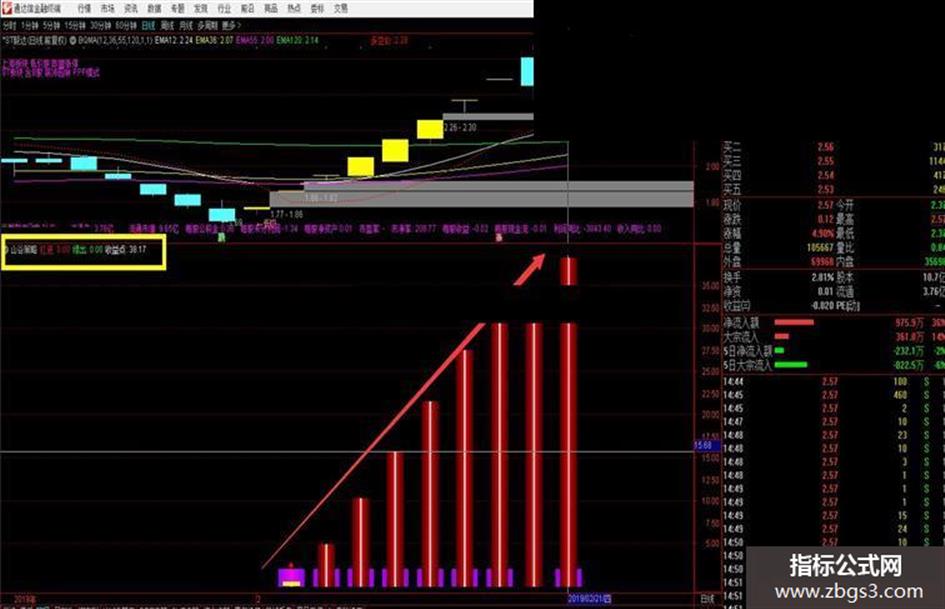Open the 交易 menu
Image resolution: width=945 pixels, height=609 pixels.
[x=341, y=8]
